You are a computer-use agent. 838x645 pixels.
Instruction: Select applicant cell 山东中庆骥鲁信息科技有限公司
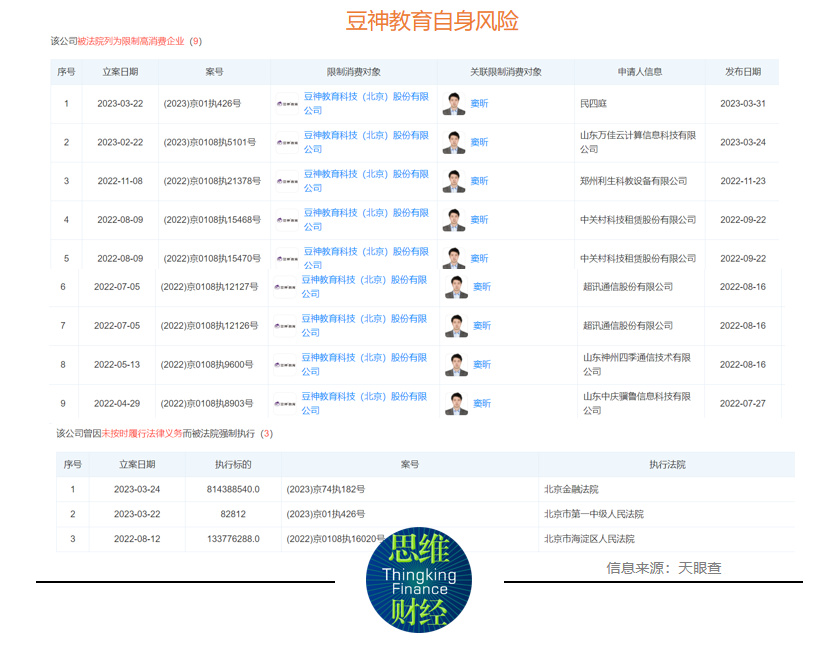(x=637, y=403)
